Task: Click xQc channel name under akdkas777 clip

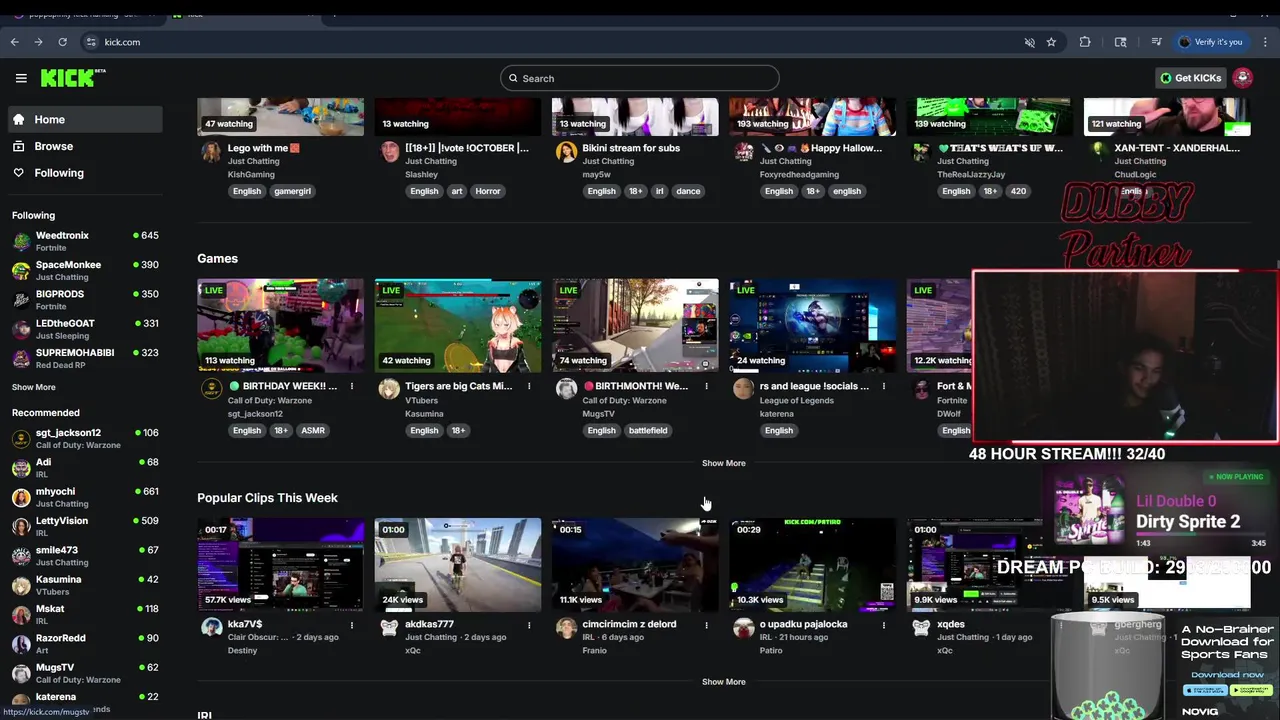Action: [413, 651]
